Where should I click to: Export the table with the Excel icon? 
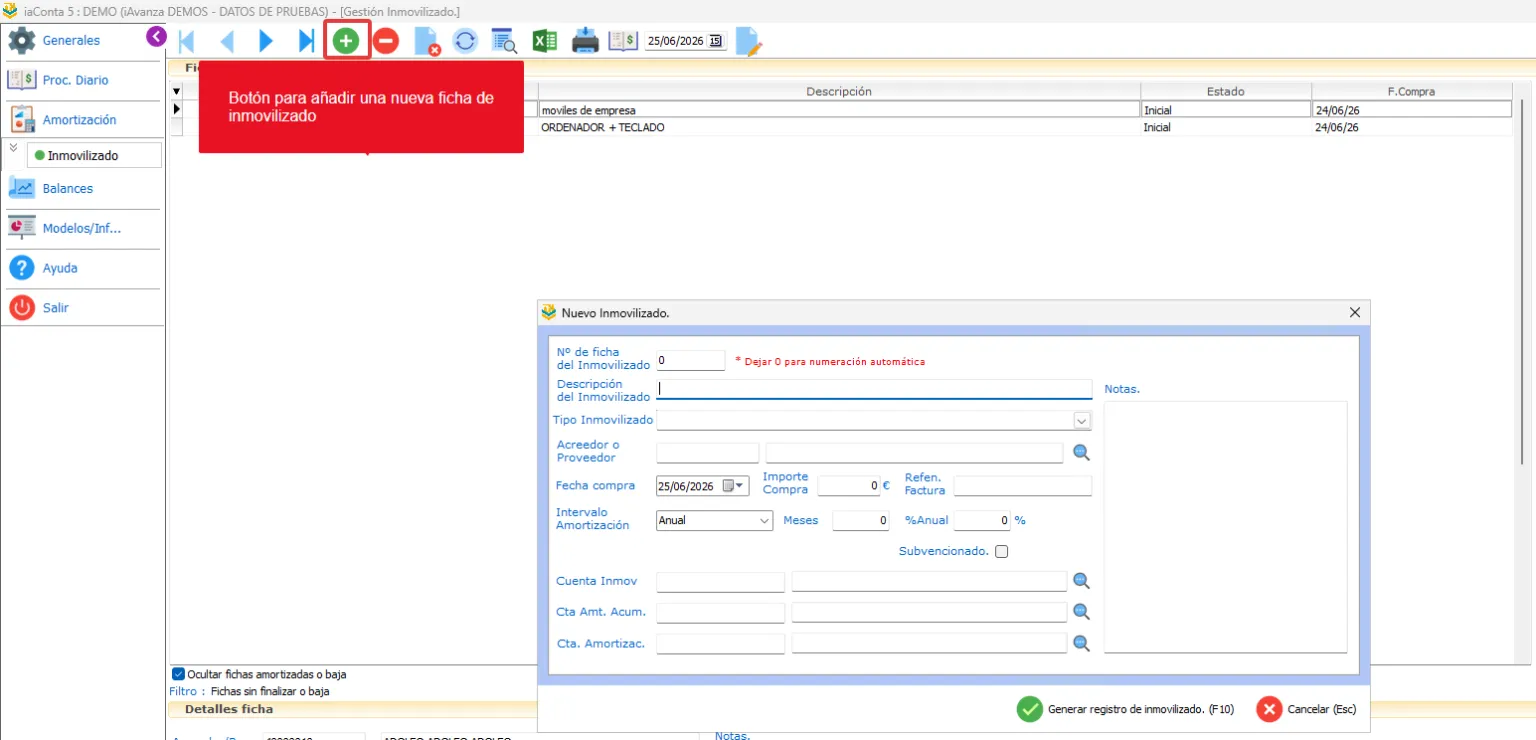(x=545, y=41)
